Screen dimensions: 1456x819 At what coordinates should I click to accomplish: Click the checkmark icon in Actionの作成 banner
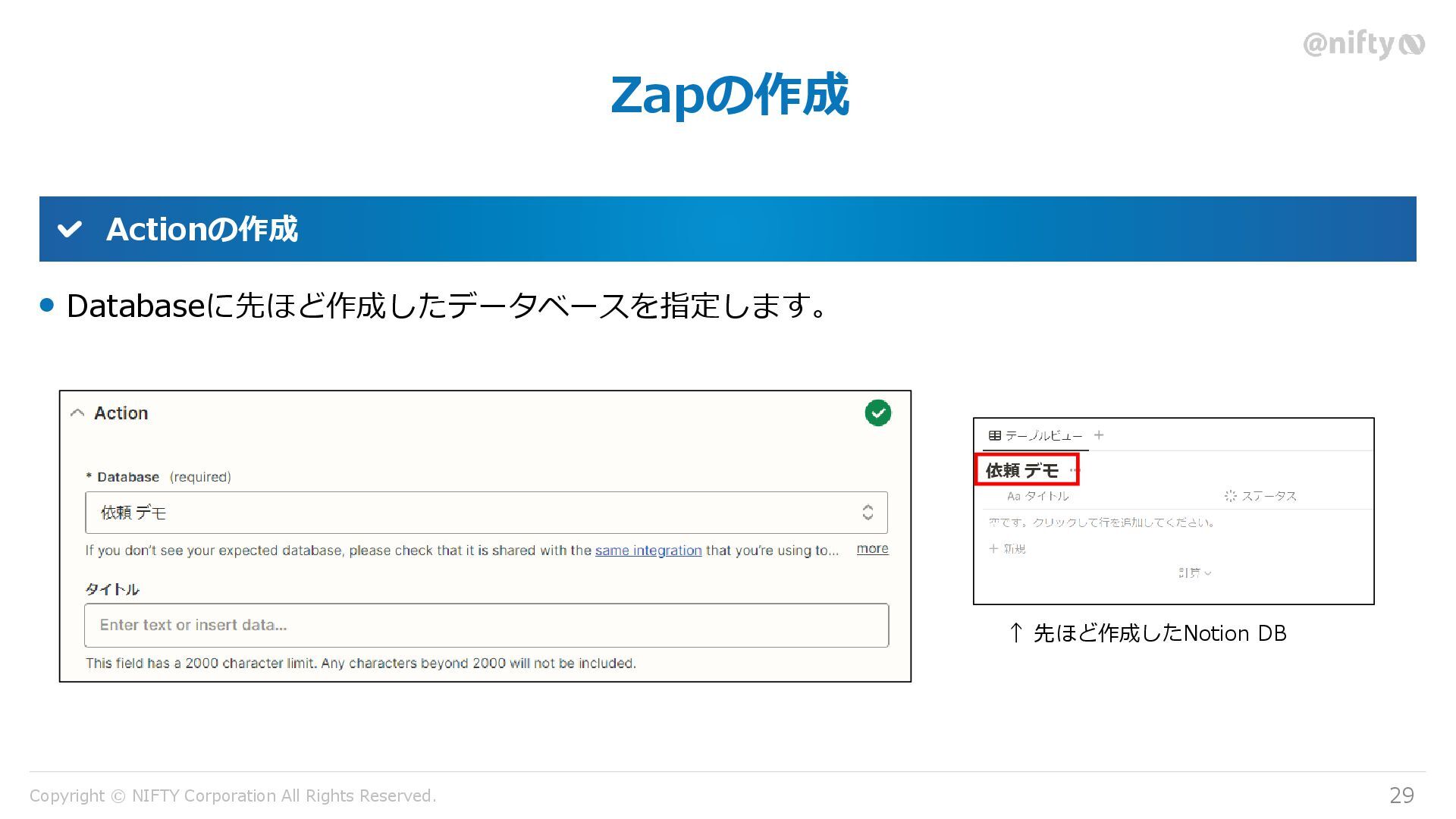(70, 229)
